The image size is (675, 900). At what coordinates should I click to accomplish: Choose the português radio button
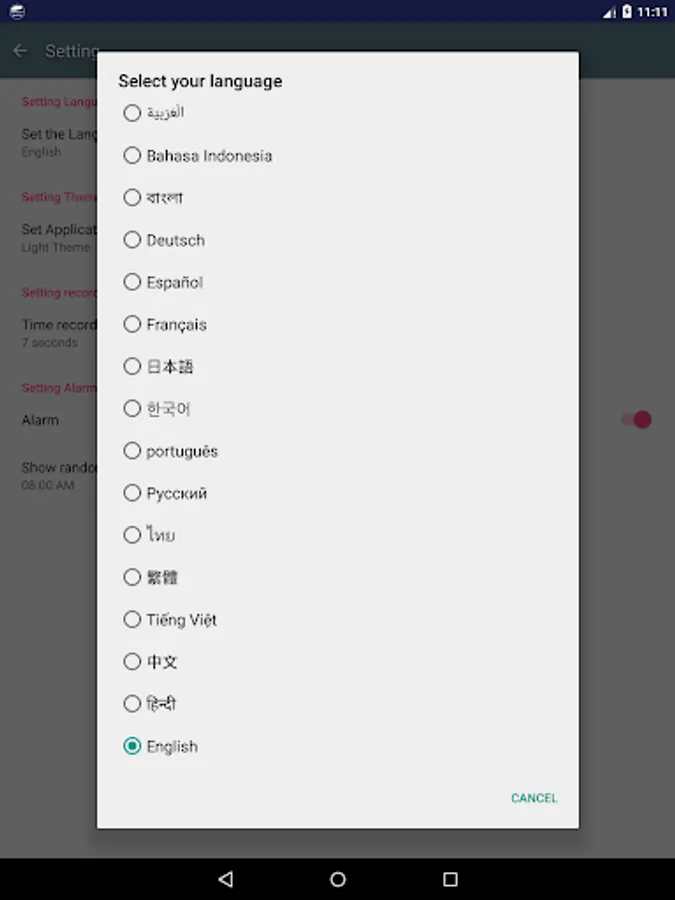point(132,451)
